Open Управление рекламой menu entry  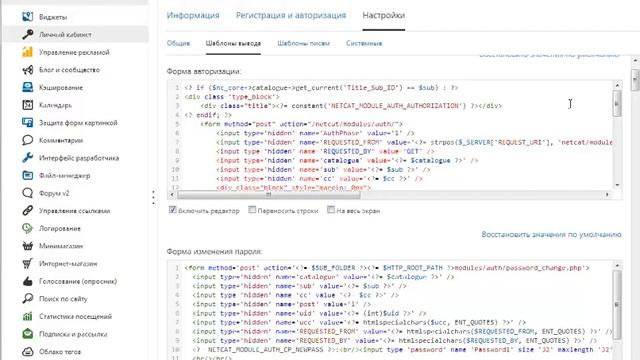[x=74, y=52]
